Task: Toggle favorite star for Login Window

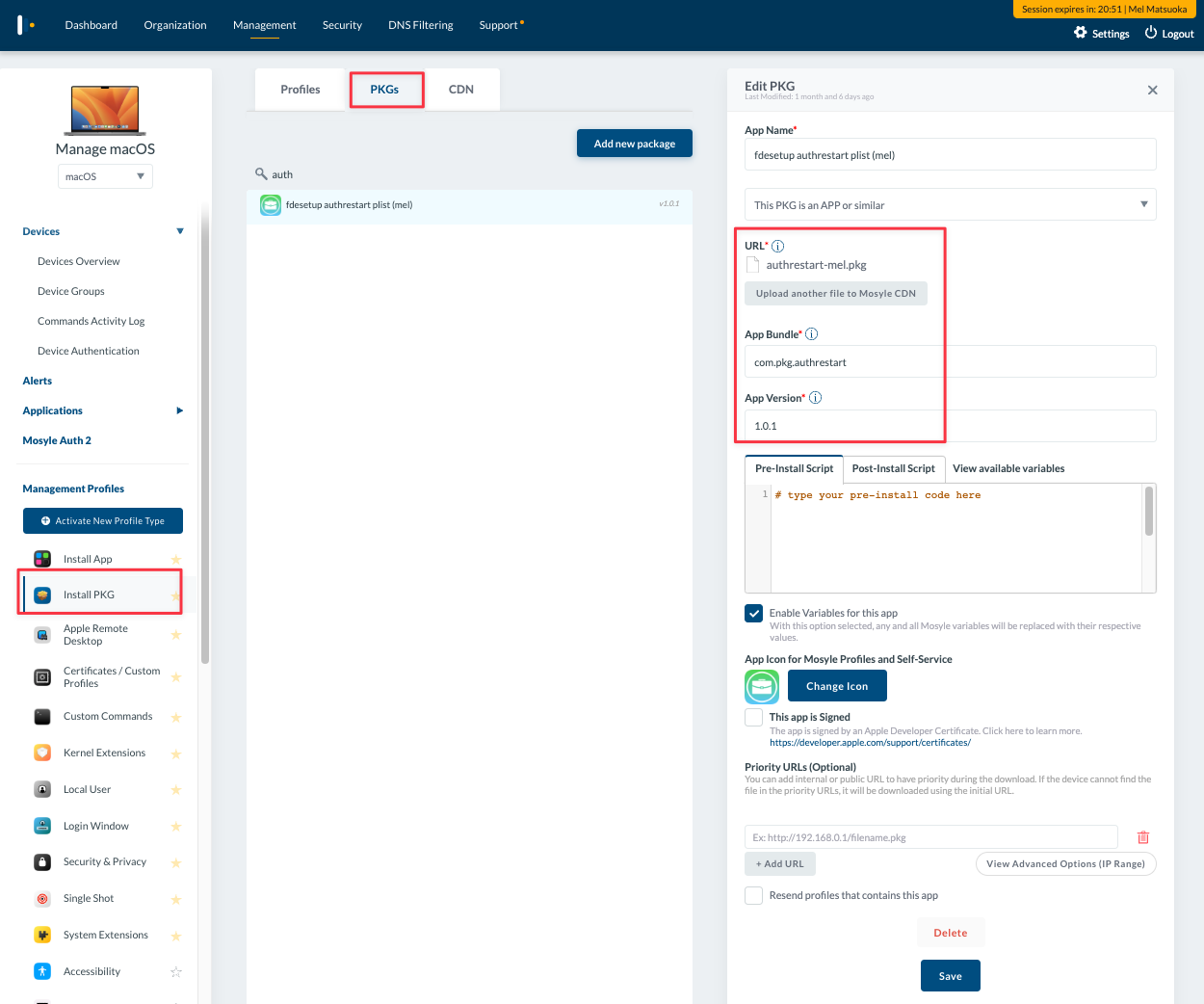Action: [x=176, y=827]
